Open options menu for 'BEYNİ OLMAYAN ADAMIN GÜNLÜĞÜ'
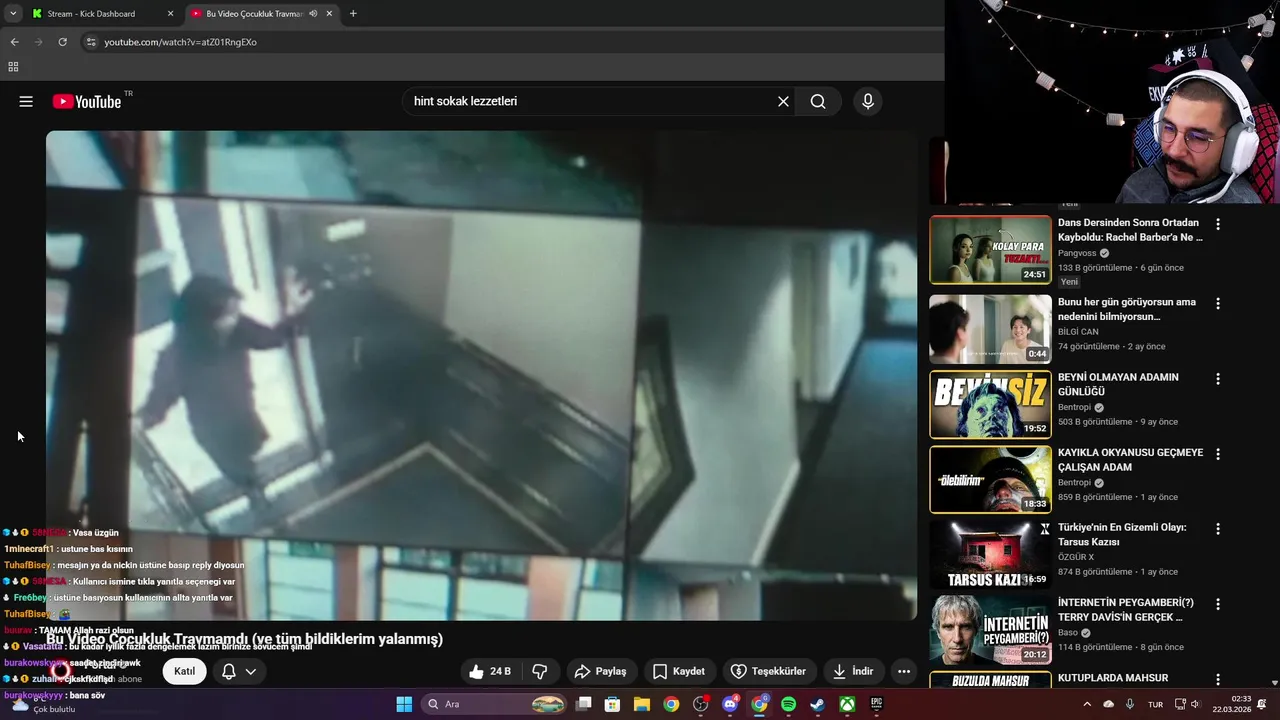This screenshot has height=720, width=1280. tap(1217, 379)
